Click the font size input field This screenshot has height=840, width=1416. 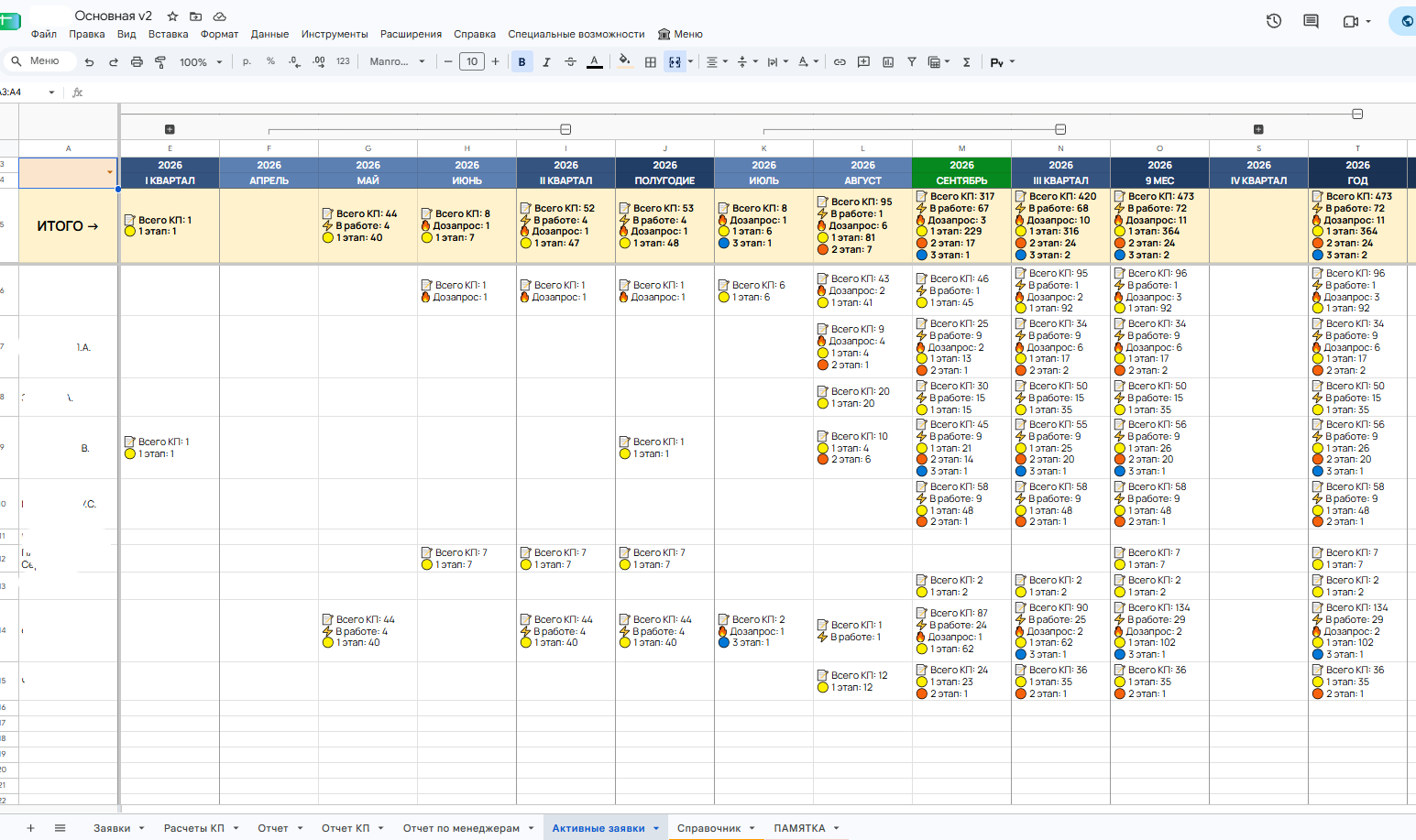click(471, 61)
